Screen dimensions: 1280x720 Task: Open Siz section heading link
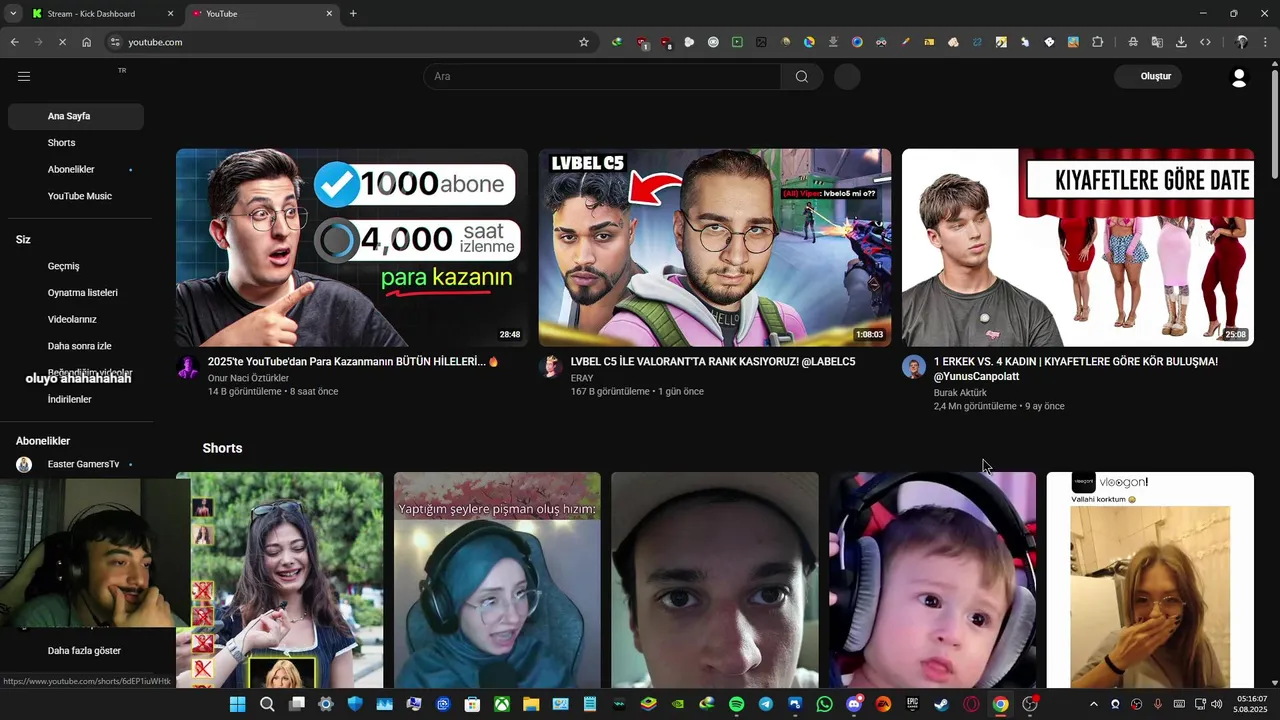pos(23,239)
